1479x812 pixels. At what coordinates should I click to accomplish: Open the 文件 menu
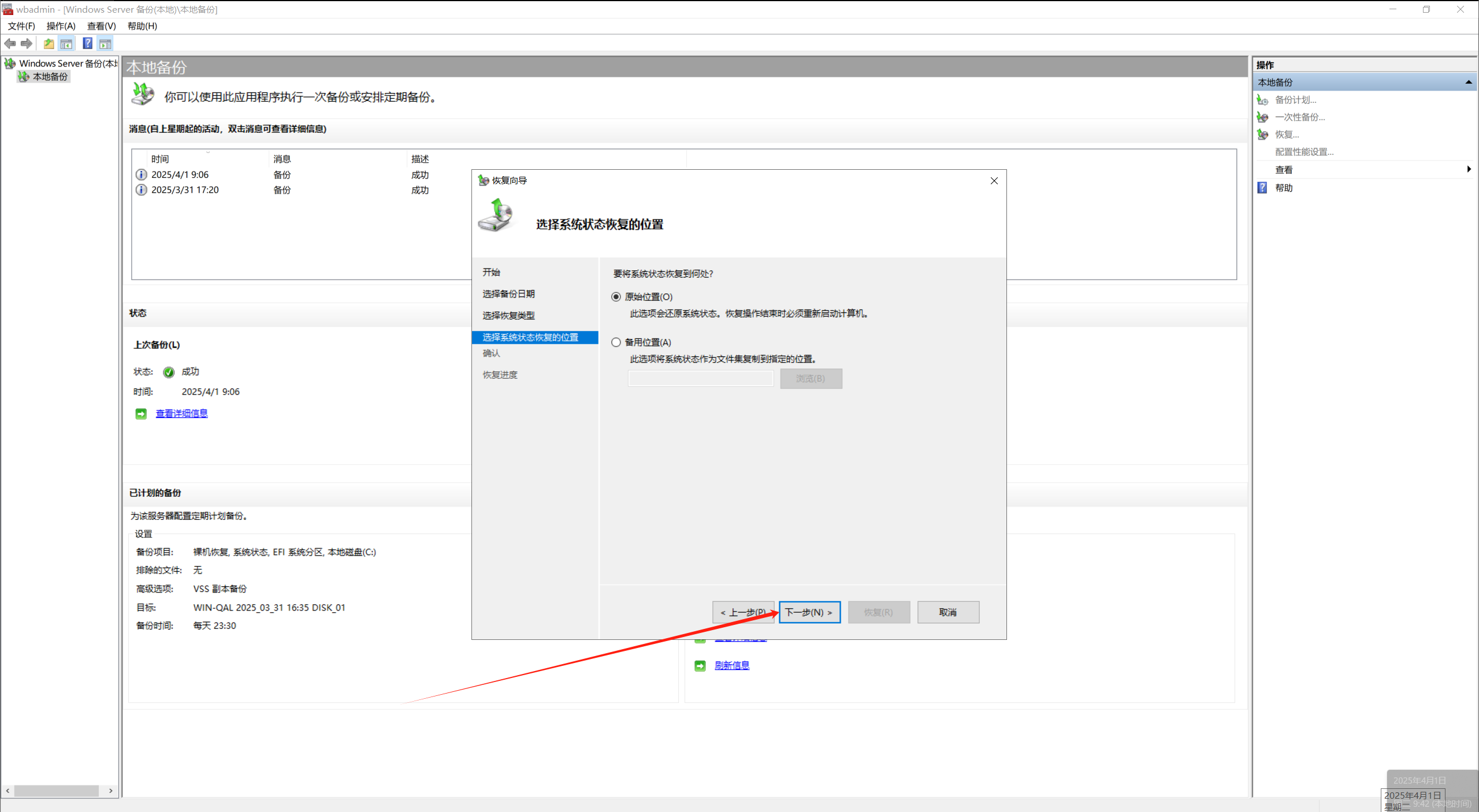click(21, 26)
